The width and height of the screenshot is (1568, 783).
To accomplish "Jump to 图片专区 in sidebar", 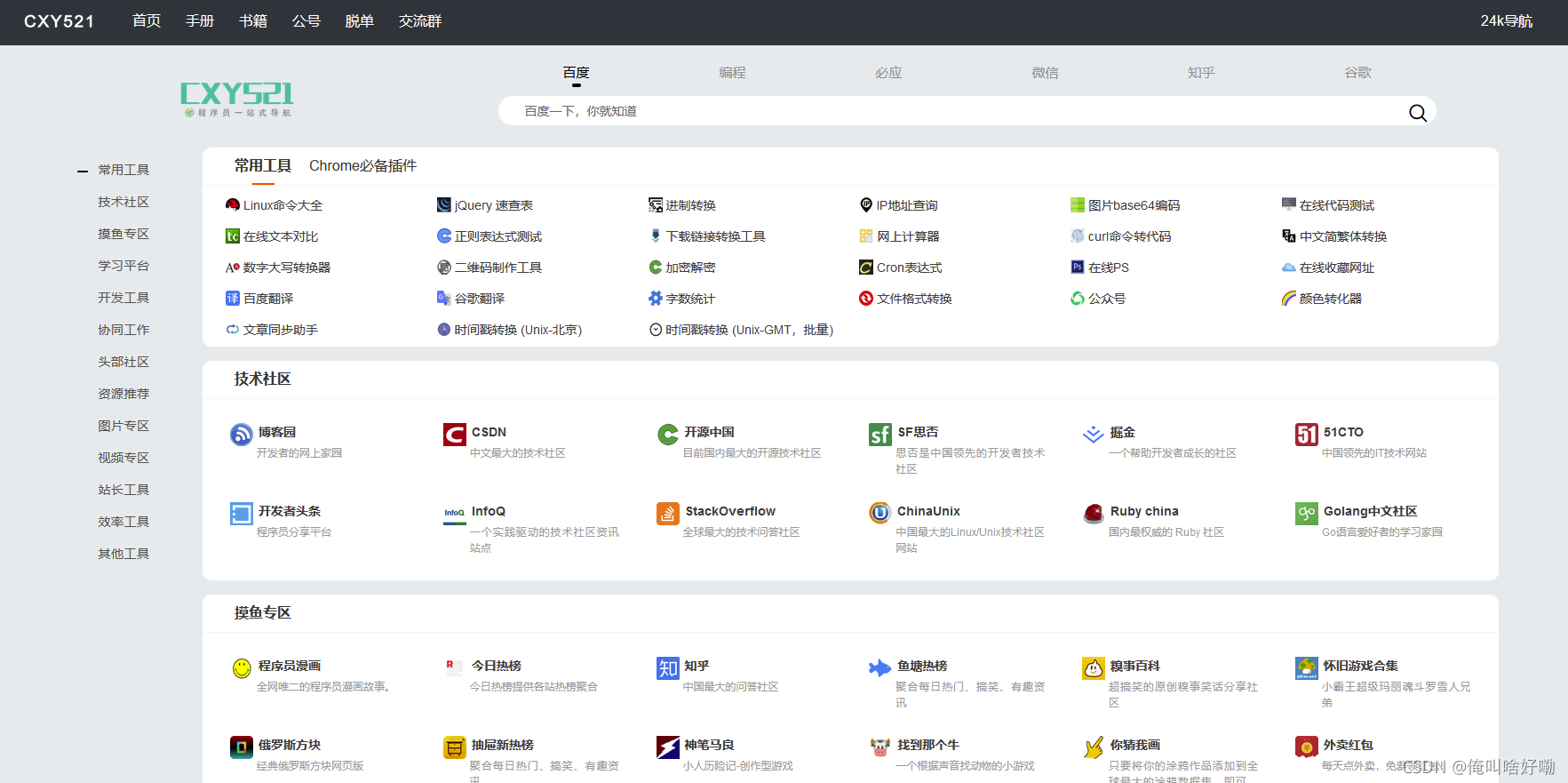I will tap(123, 426).
